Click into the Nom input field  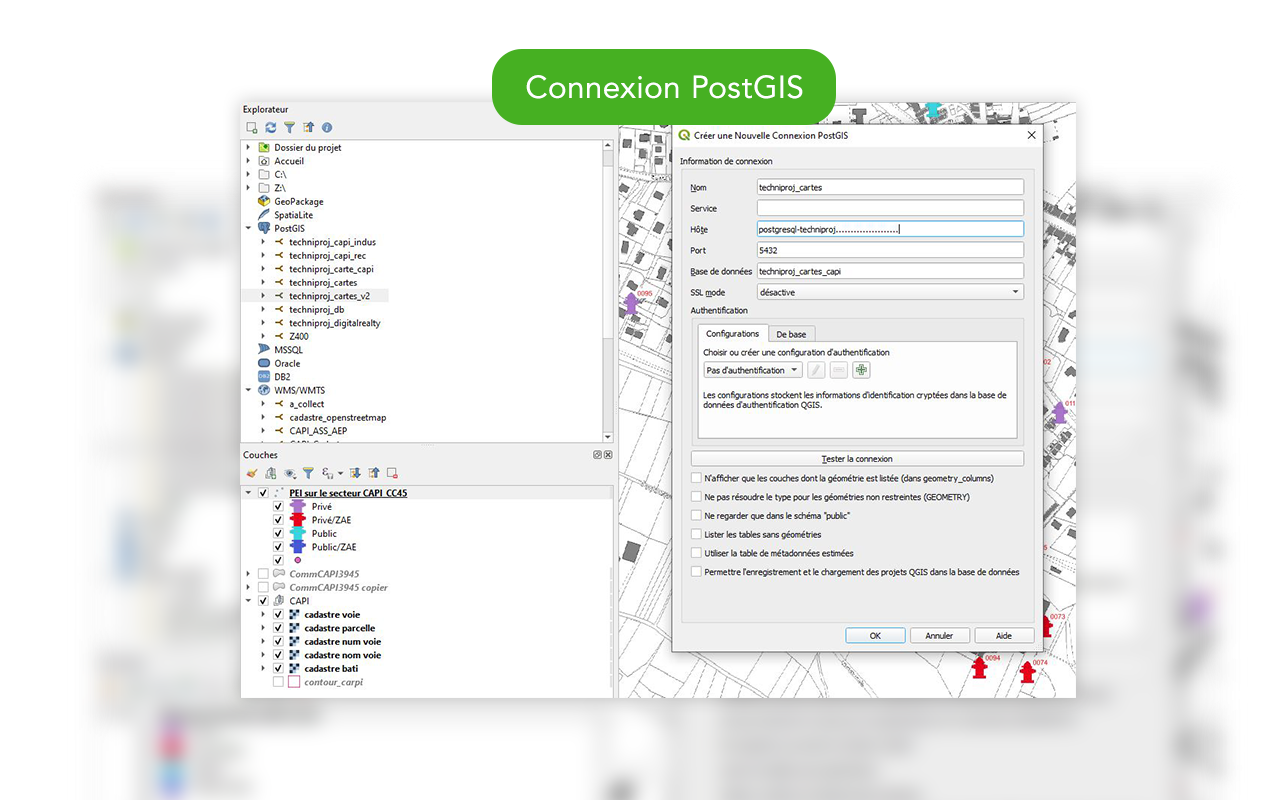890,187
